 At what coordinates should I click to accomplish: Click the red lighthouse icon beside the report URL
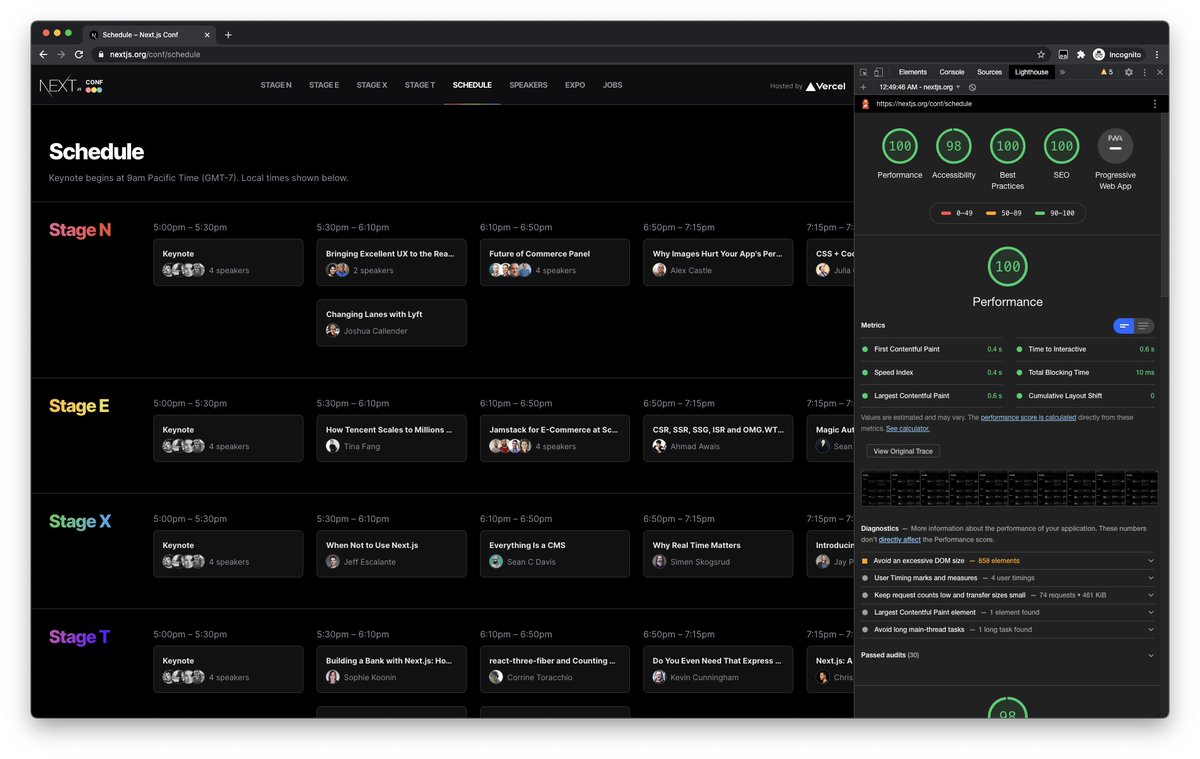[x=864, y=102]
